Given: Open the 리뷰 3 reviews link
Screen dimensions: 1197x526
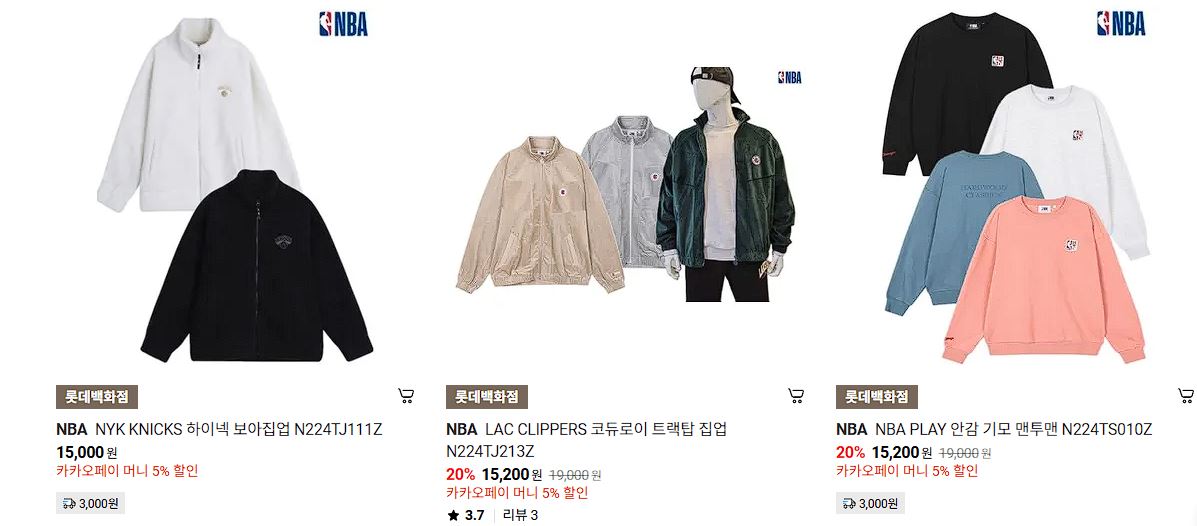Looking at the screenshot, I should click(x=520, y=515).
